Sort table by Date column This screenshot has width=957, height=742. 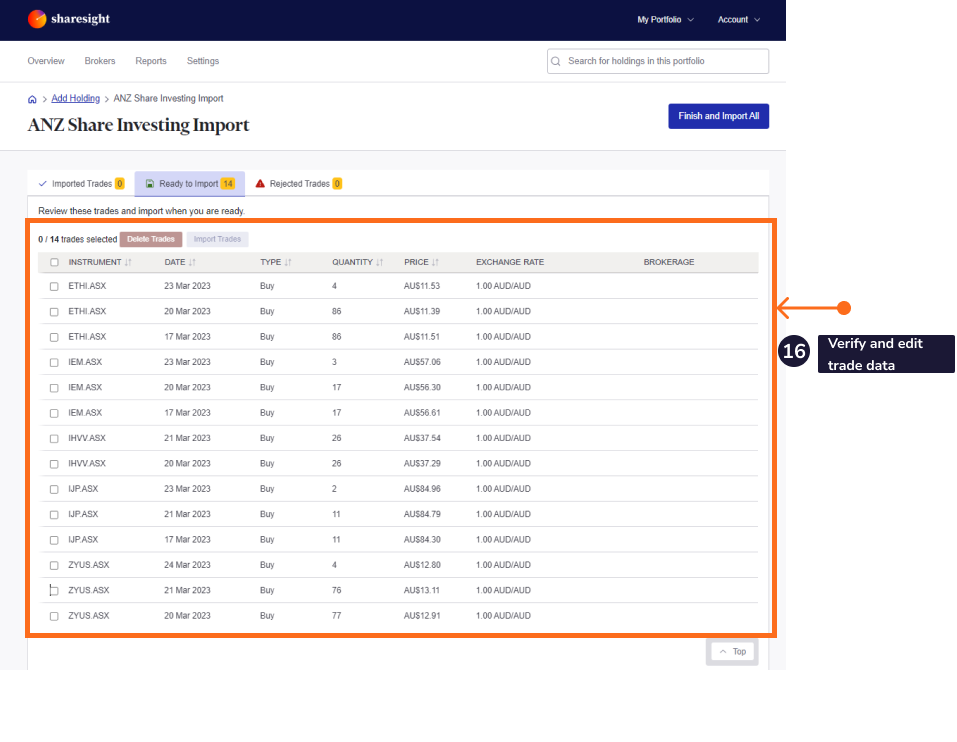pyautogui.click(x=192, y=262)
